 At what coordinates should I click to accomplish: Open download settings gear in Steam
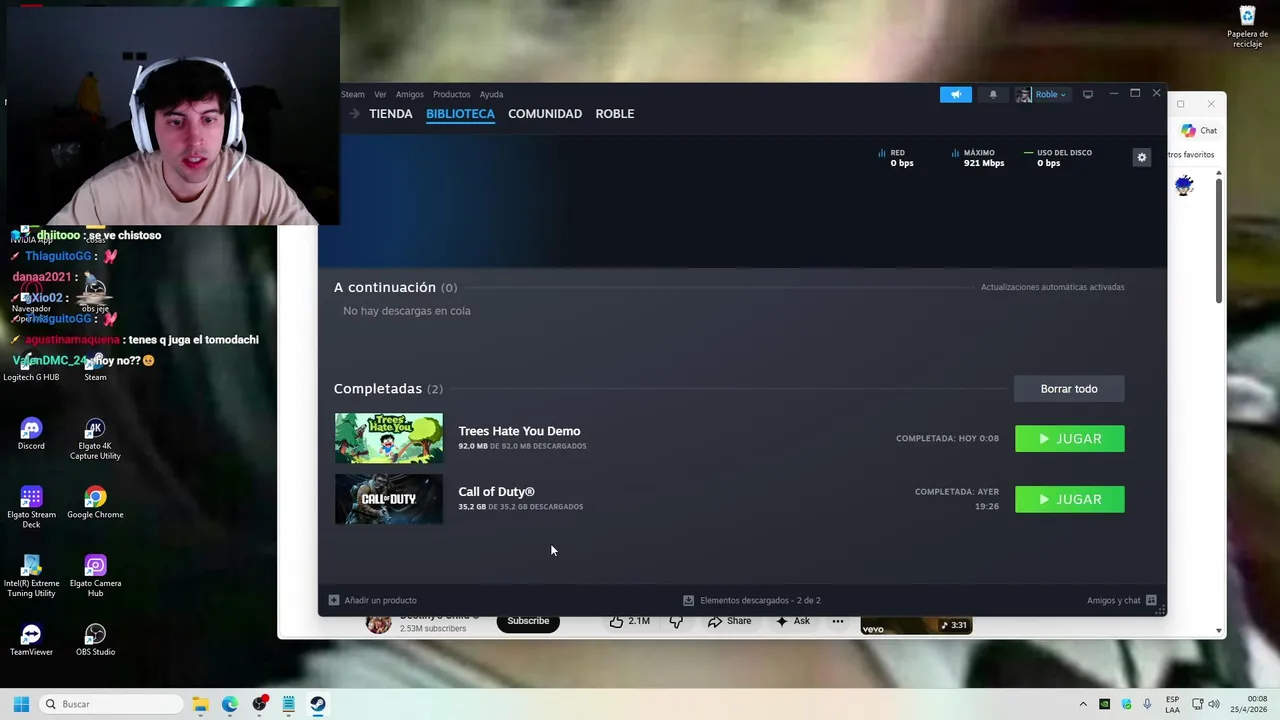tap(1141, 157)
